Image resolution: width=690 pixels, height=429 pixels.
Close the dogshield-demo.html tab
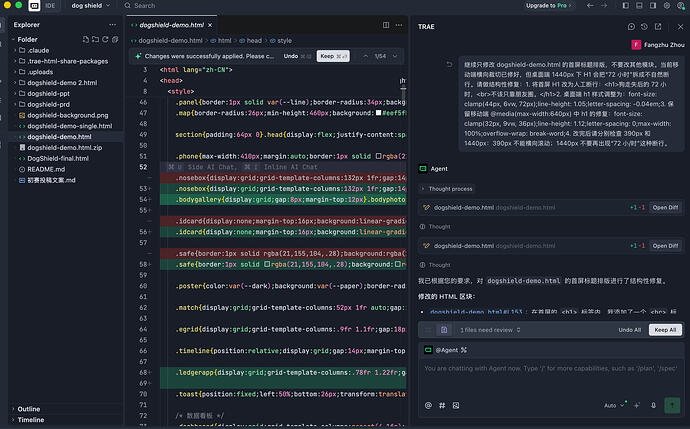tap(210, 25)
